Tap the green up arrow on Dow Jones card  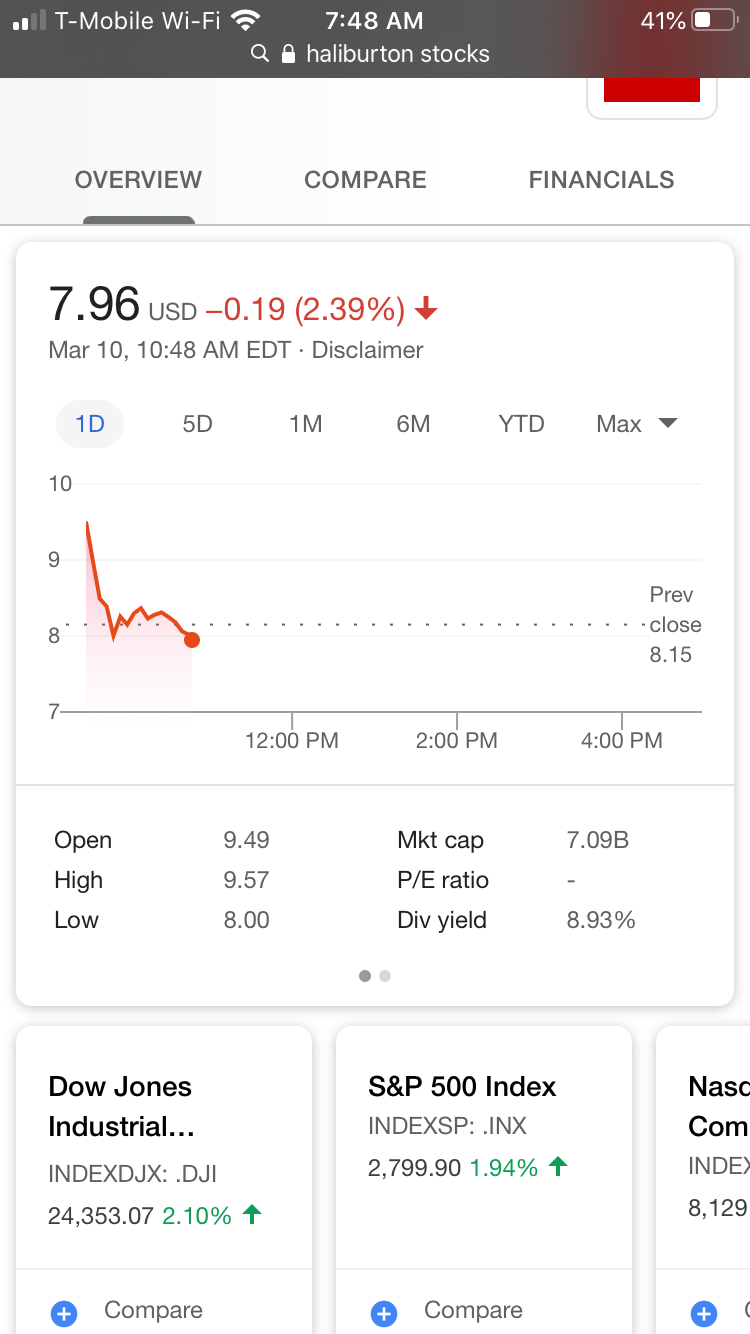pos(253,1215)
